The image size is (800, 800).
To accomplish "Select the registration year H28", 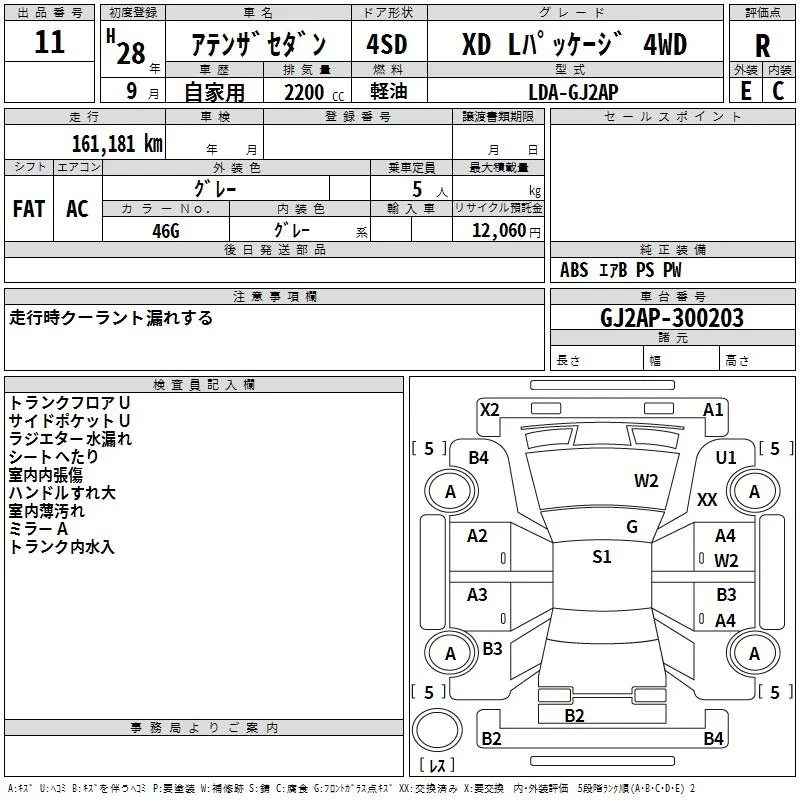I will pyautogui.click(x=127, y=47).
